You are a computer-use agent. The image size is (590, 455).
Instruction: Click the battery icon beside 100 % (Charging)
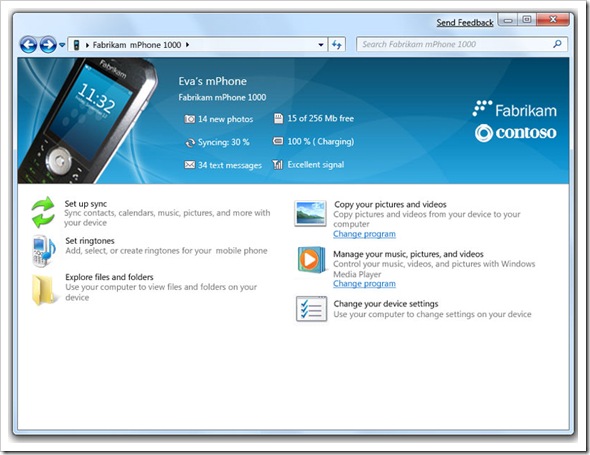coord(278,141)
